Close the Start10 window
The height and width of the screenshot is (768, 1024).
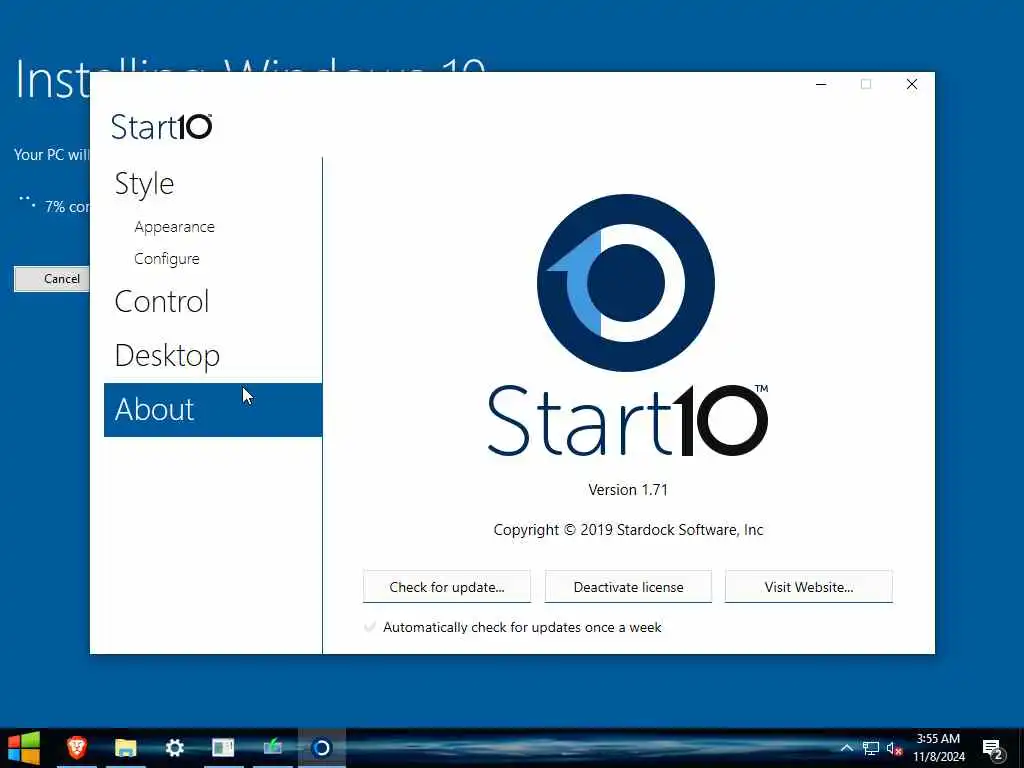(x=912, y=84)
